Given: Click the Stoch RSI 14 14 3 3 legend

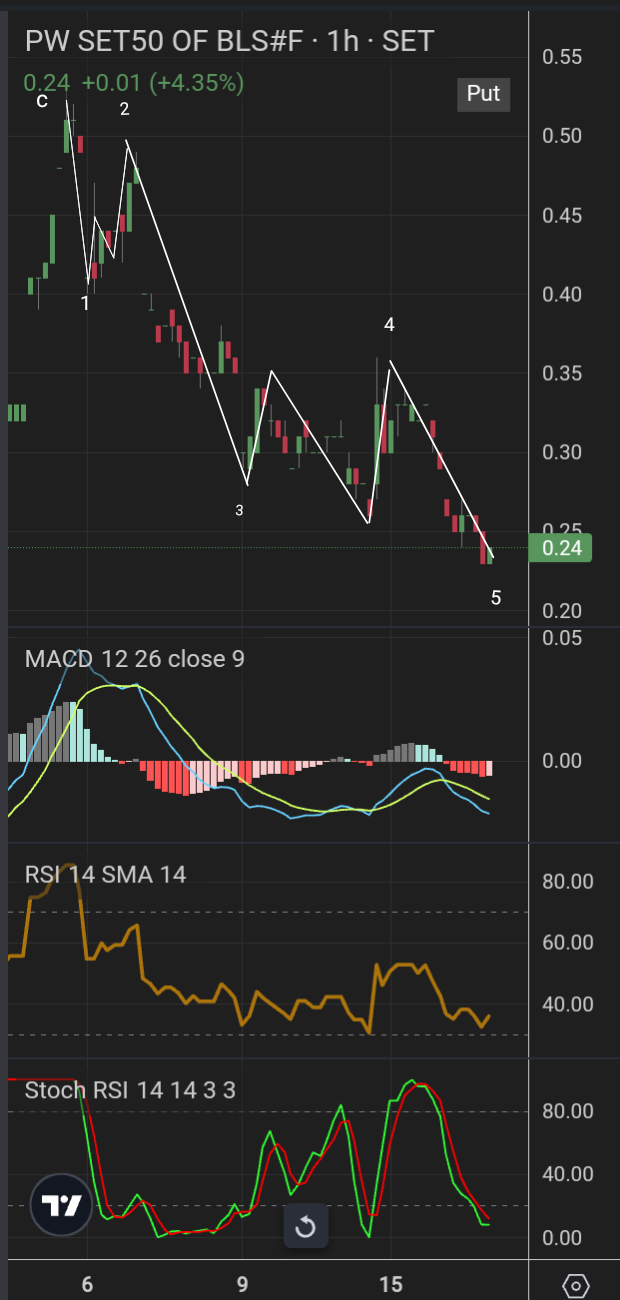Looking at the screenshot, I should [130, 1089].
